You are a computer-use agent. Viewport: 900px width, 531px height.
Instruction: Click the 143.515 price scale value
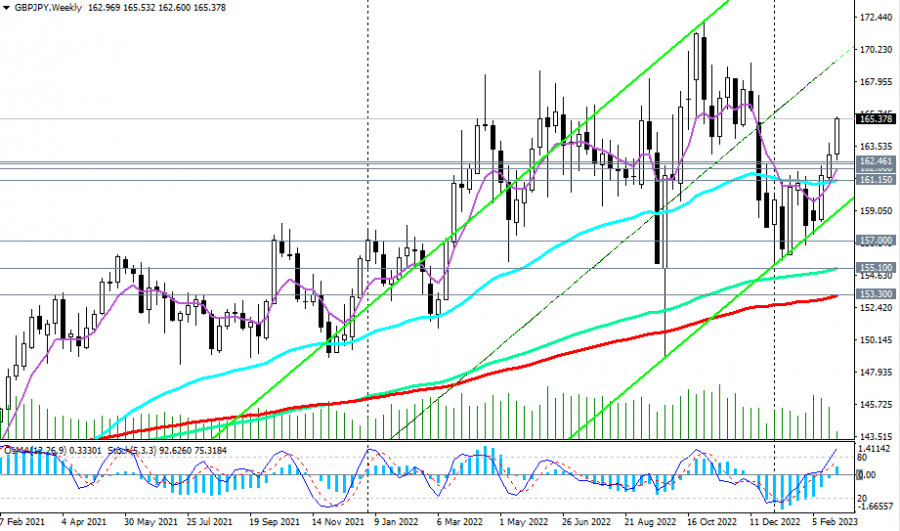point(876,436)
